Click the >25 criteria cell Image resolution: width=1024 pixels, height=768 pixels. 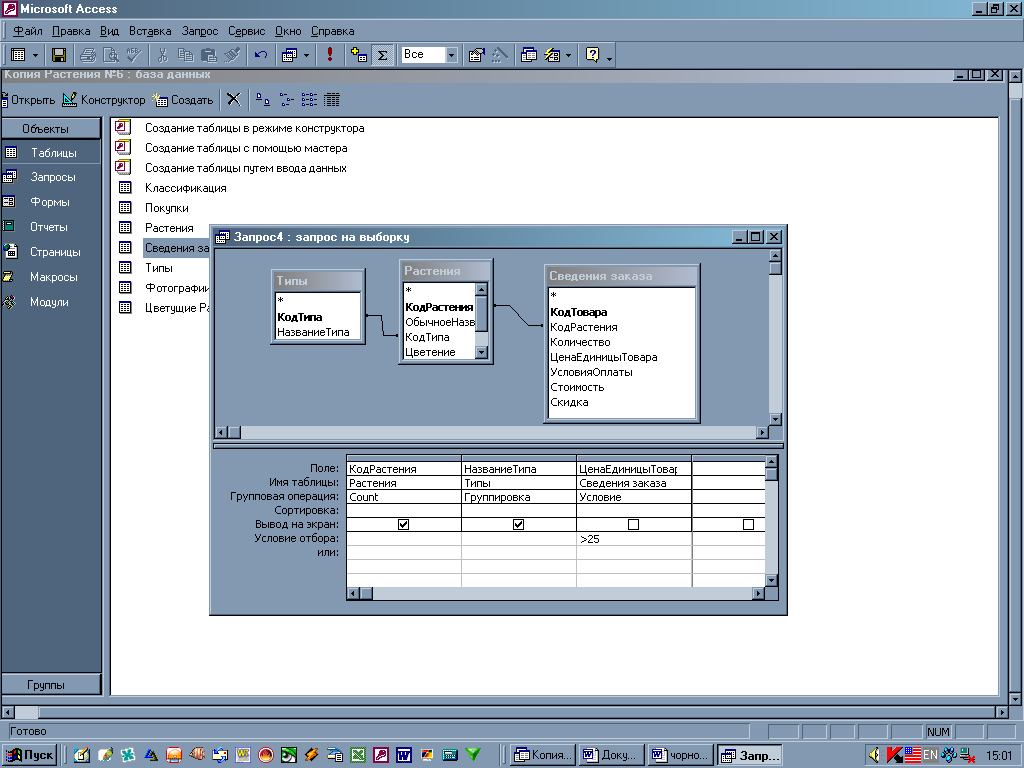(x=633, y=539)
